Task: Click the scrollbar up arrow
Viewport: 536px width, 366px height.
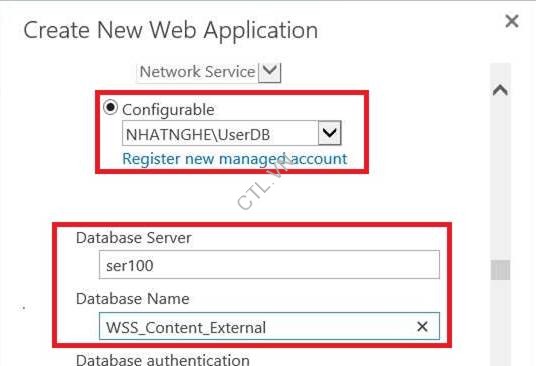Action: coord(500,91)
